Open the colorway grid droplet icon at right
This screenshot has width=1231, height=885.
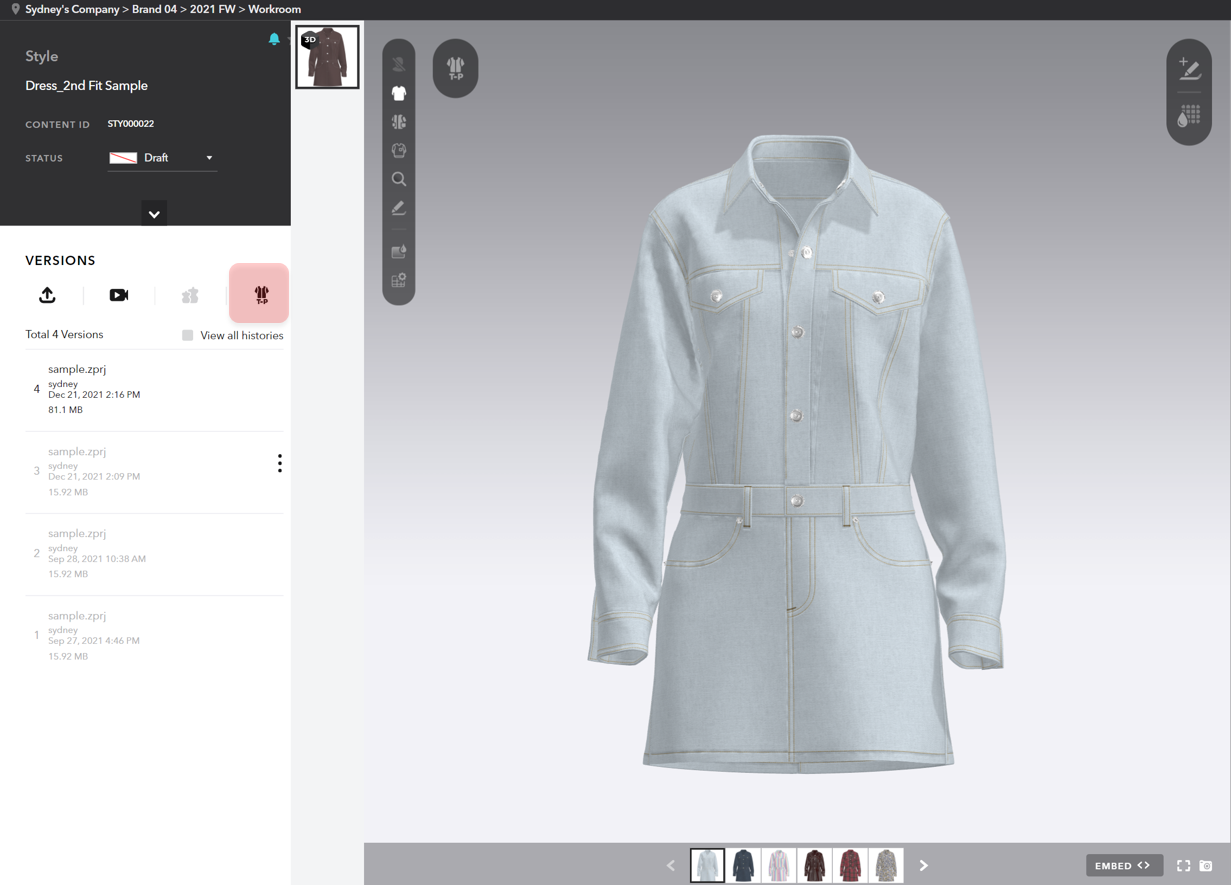pyautogui.click(x=1189, y=116)
